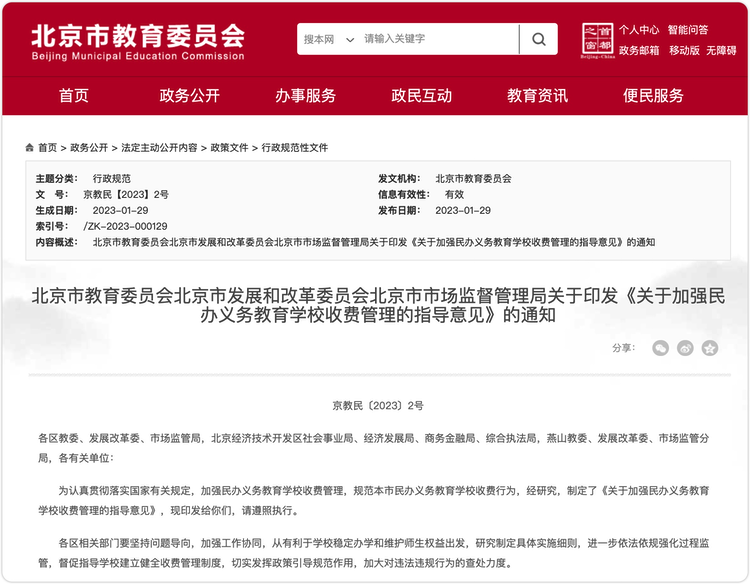Open the 搜本网 search scope dropdown
Screen dimensions: 750x584
tap(329, 39)
